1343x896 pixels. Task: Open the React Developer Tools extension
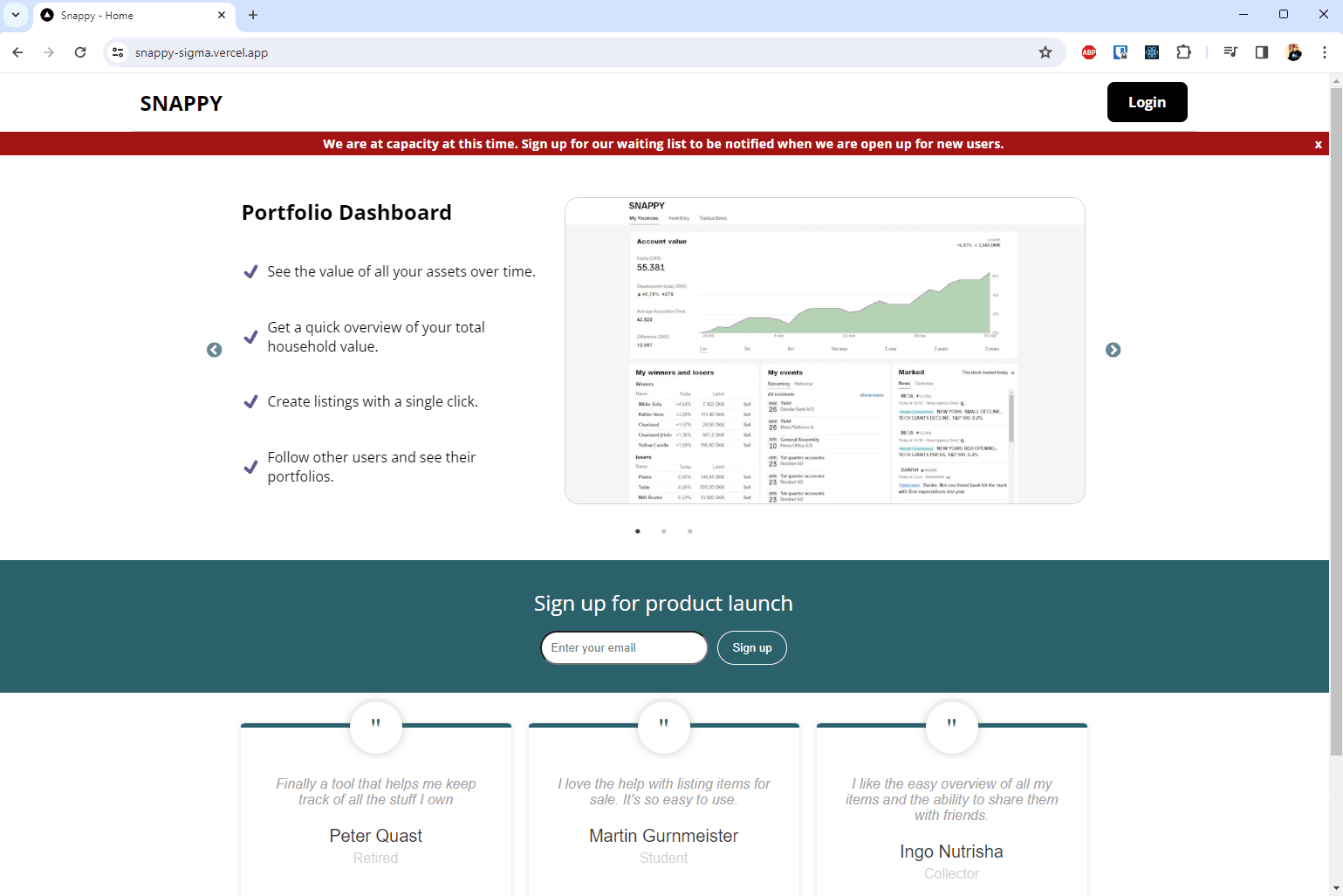tap(1152, 52)
